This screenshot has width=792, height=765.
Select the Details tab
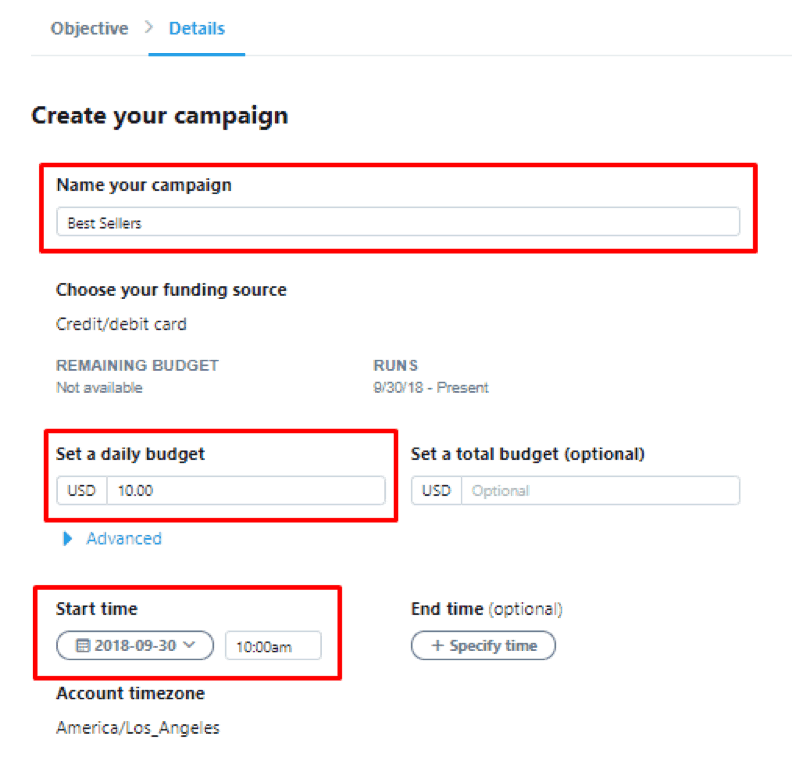196,29
